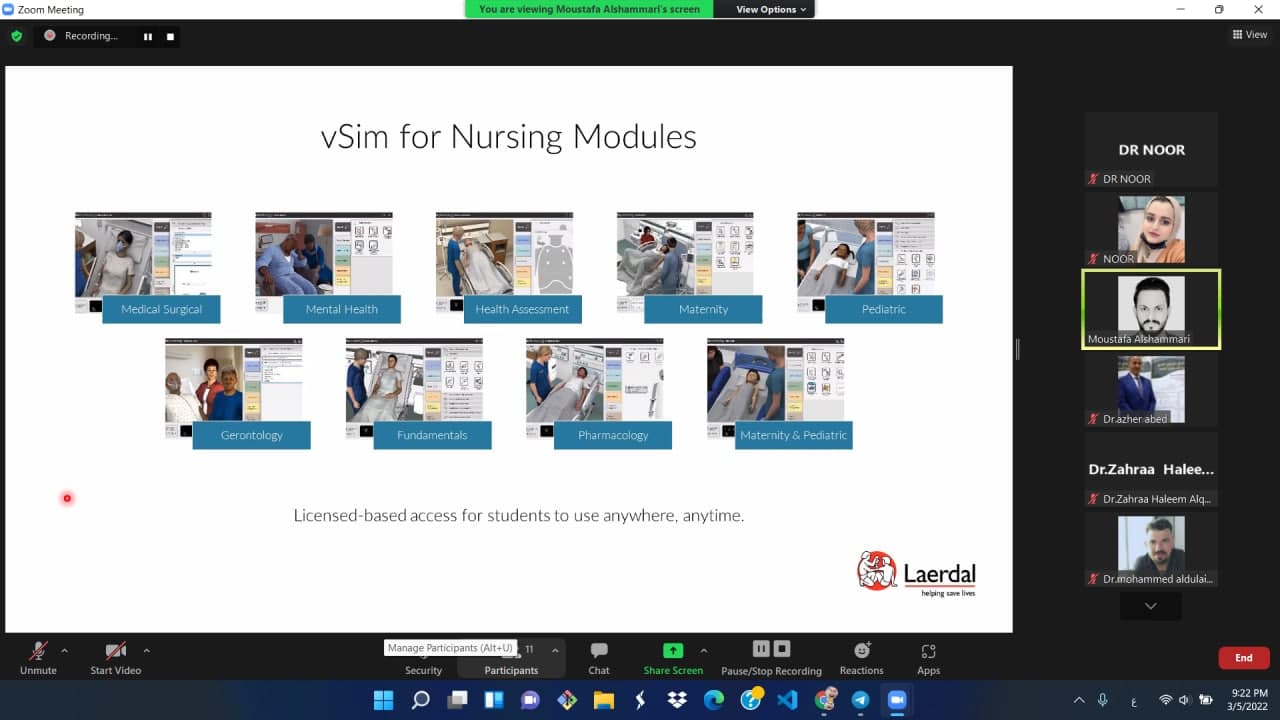Screen dimensions: 1280x720
Task: Select Moustafa Alshammari video tile
Action: (1151, 309)
